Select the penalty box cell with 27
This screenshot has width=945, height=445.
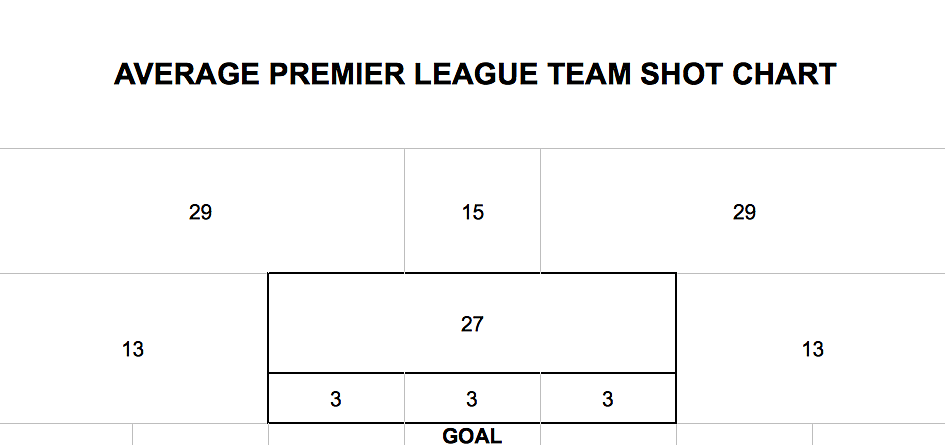[x=472, y=323]
